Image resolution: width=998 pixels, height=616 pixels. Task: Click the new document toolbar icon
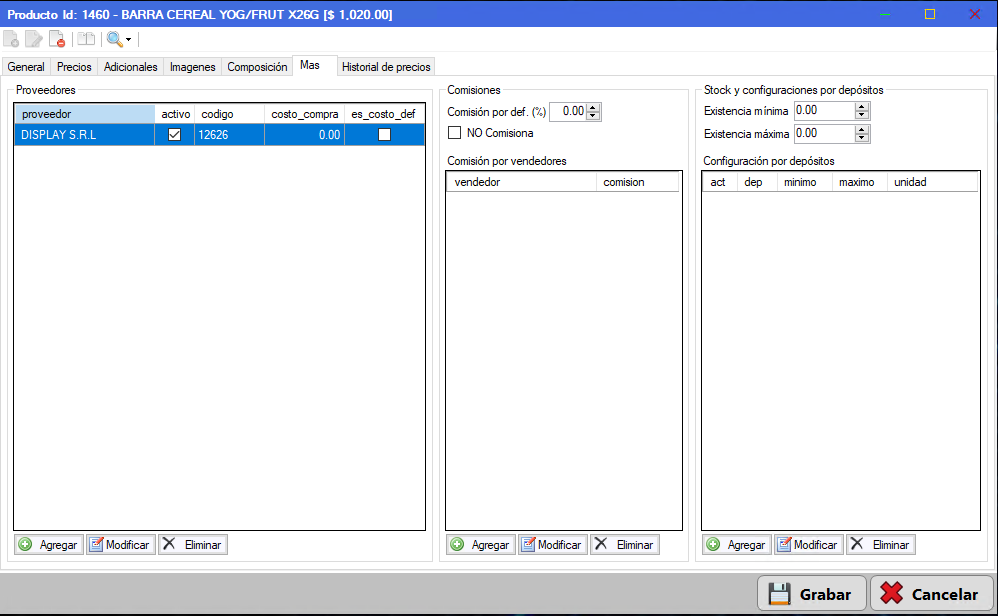pyautogui.click(x=11, y=39)
